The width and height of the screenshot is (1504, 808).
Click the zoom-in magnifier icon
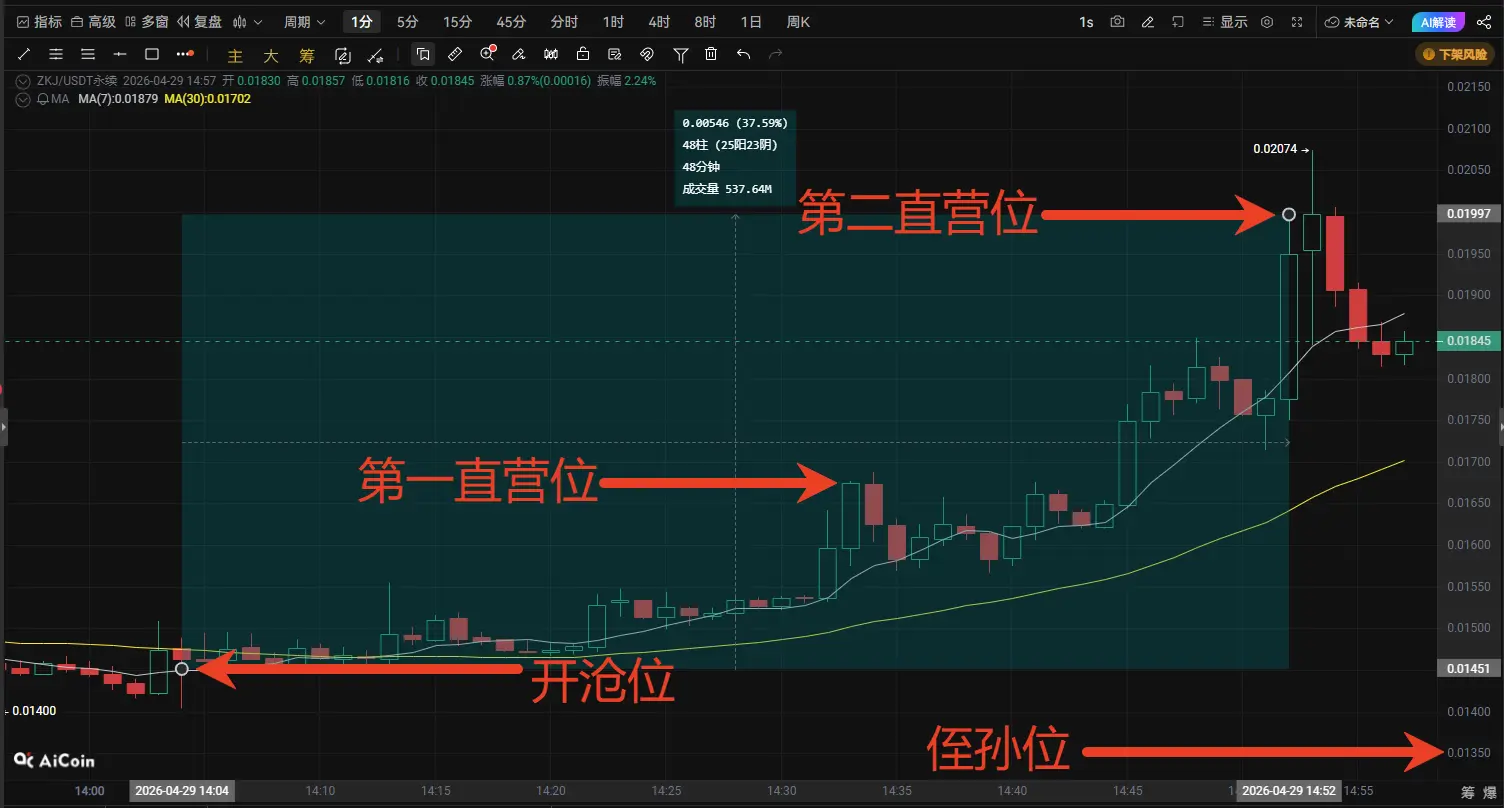coord(487,54)
